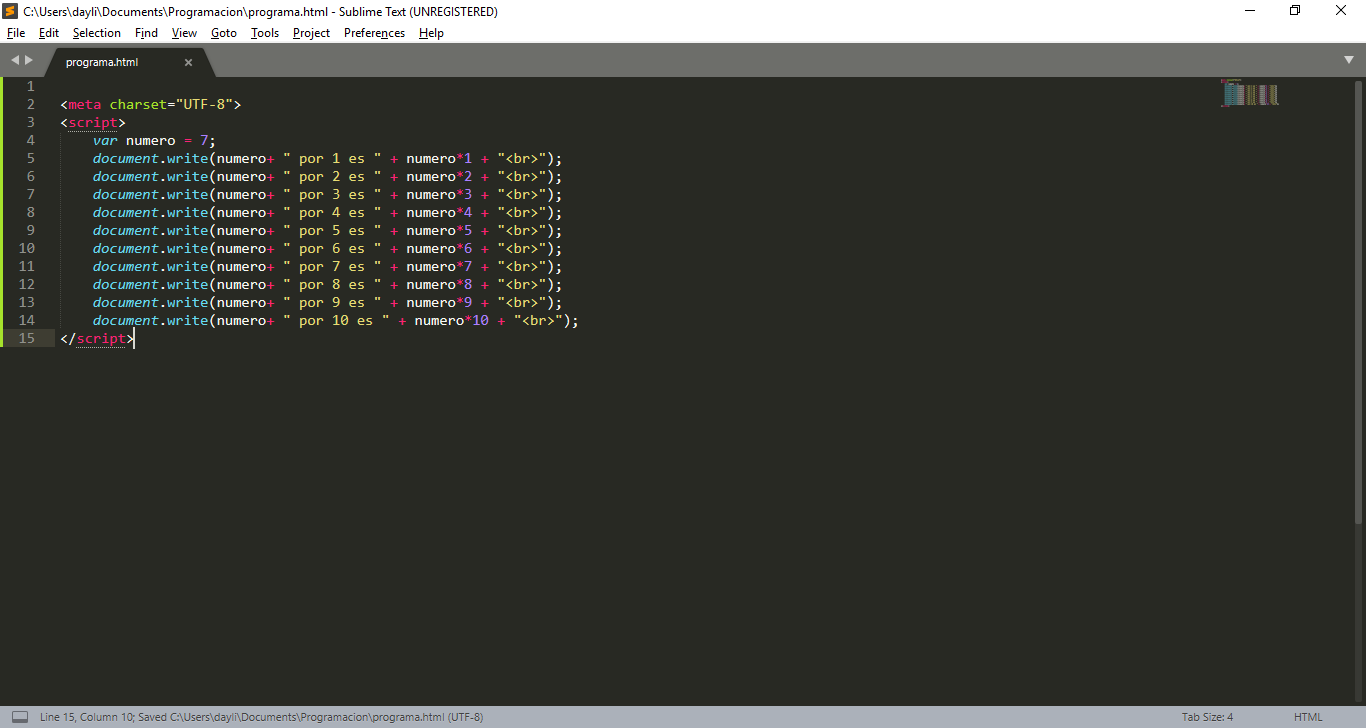Screen dimensions: 1366x728
Task: Go to previous tab with left arrow
Action: point(15,61)
